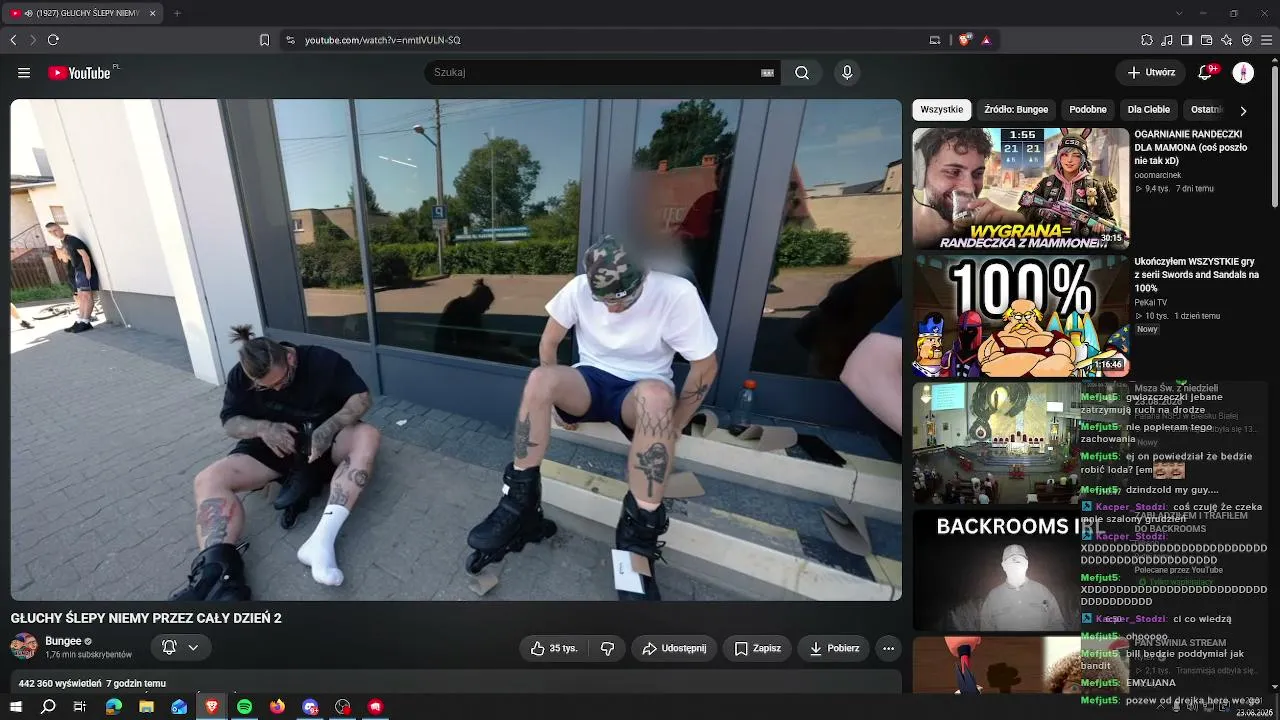The image size is (1280, 720).
Task: Open the YouTube guide hamburger menu
Action: point(24,73)
